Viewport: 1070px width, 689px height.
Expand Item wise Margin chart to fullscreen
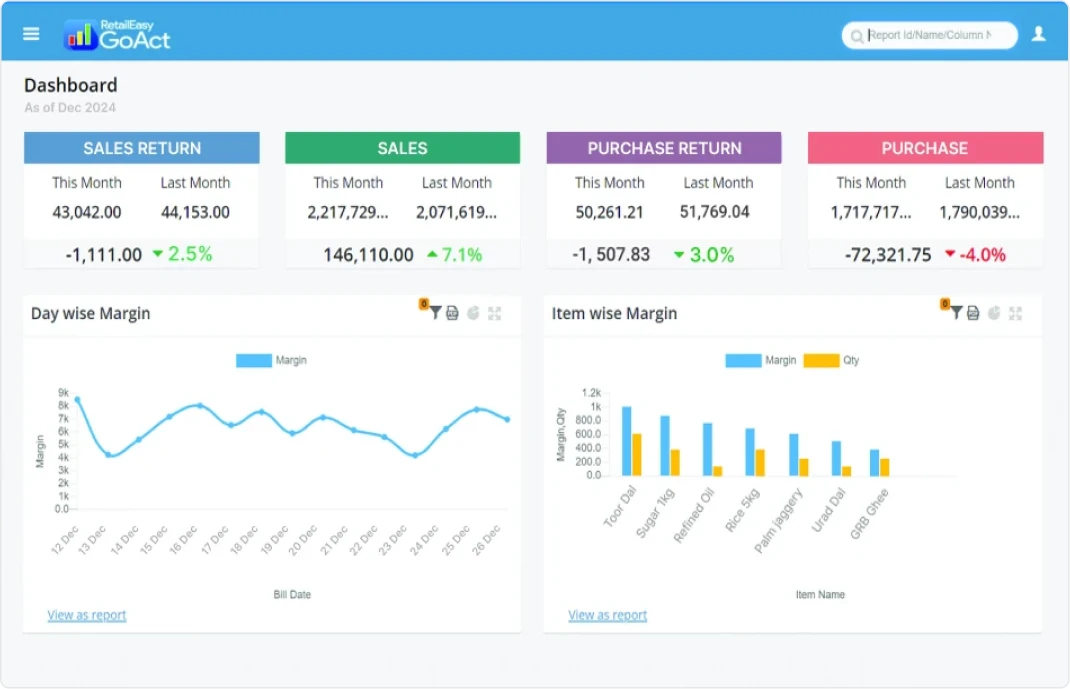click(x=1015, y=313)
